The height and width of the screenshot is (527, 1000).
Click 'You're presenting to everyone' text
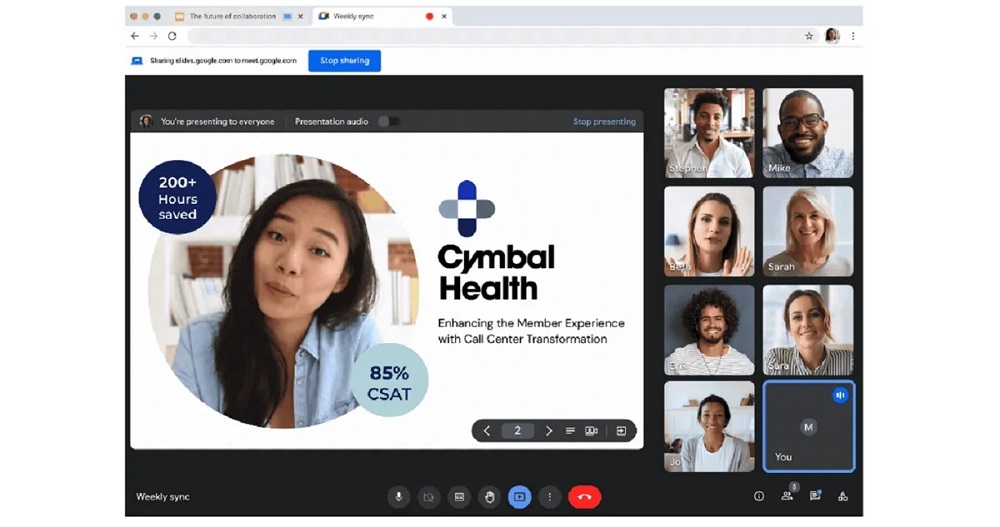[217, 121]
